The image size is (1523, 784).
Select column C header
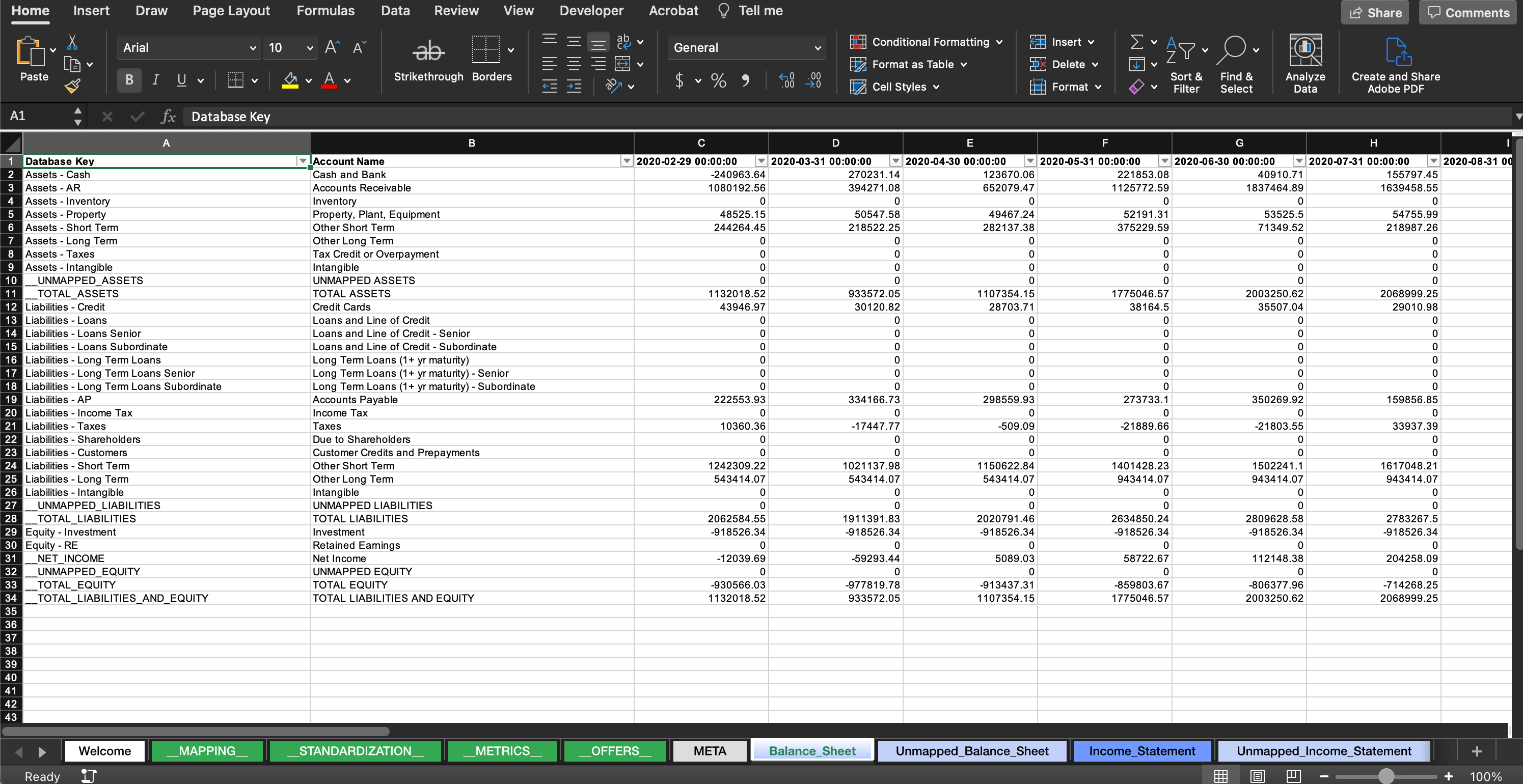[x=701, y=143]
